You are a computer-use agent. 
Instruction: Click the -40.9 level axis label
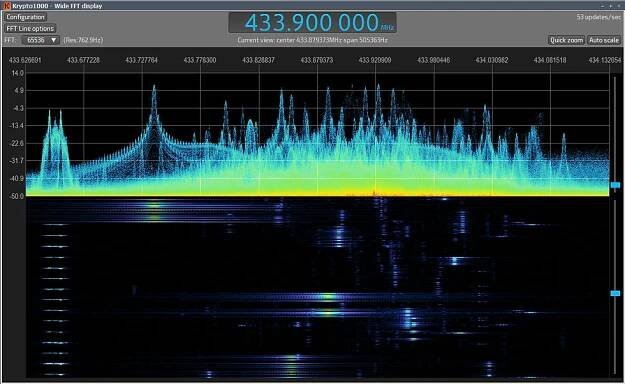point(17,178)
